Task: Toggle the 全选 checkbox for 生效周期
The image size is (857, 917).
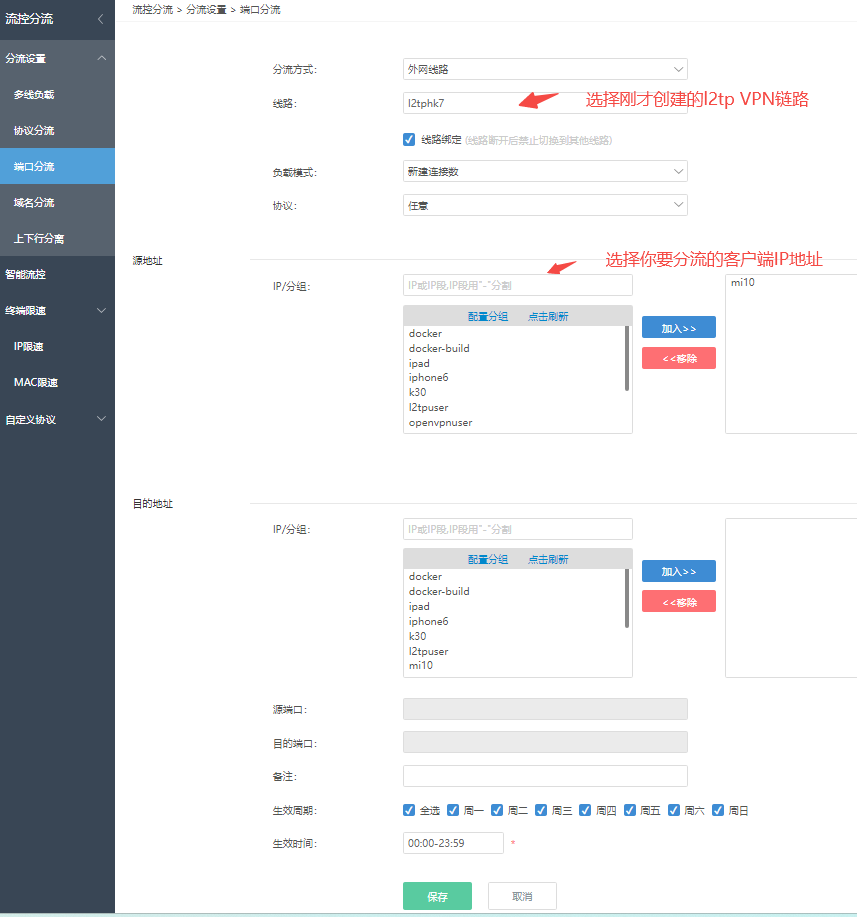Action: [409, 810]
